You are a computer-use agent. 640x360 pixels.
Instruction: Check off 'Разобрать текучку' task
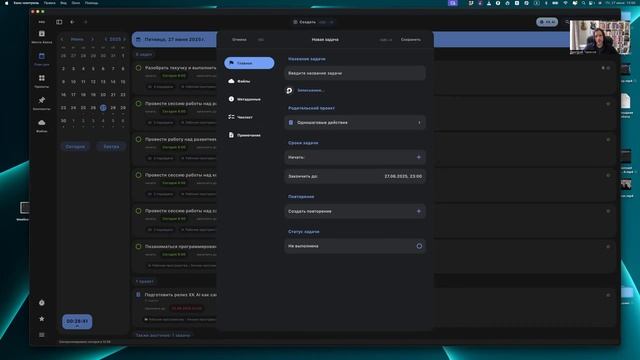[138, 68]
